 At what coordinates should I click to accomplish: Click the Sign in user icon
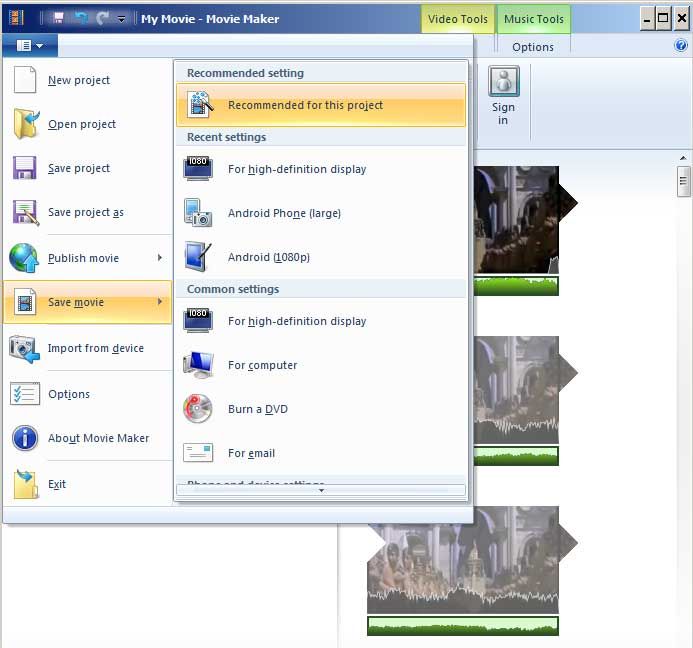pyautogui.click(x=504, y=81)
